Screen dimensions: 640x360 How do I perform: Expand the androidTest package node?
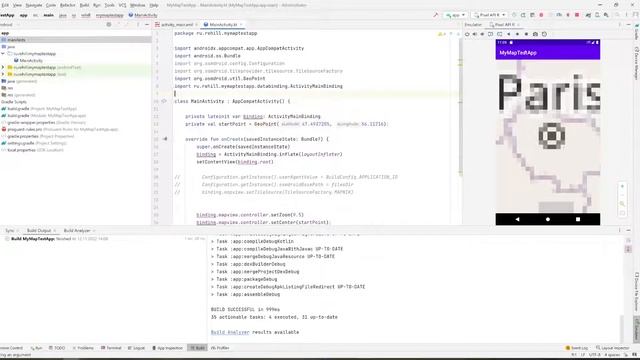pos(3,67)
